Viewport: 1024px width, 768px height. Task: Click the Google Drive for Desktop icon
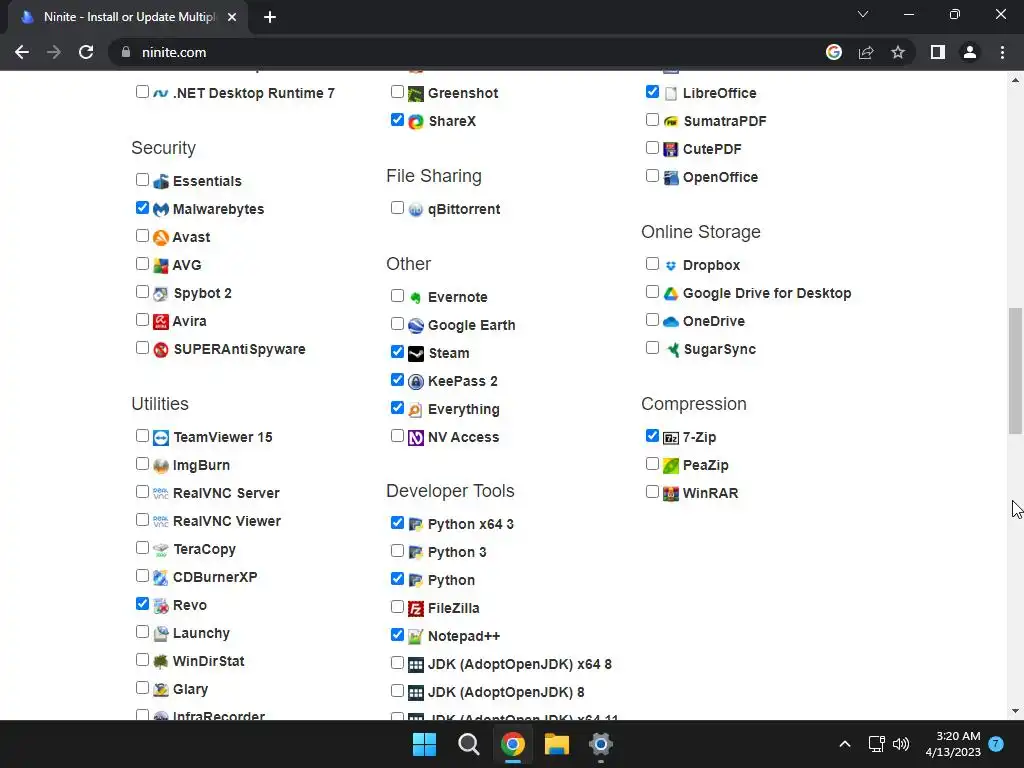(x=671, y=294)
